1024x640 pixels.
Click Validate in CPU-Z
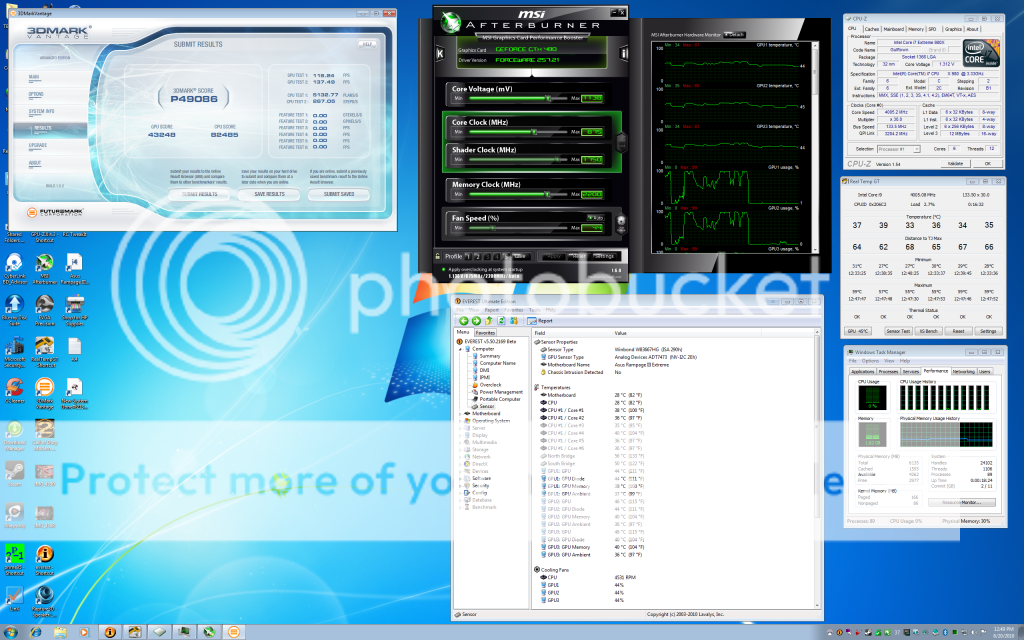click(955, 164)
